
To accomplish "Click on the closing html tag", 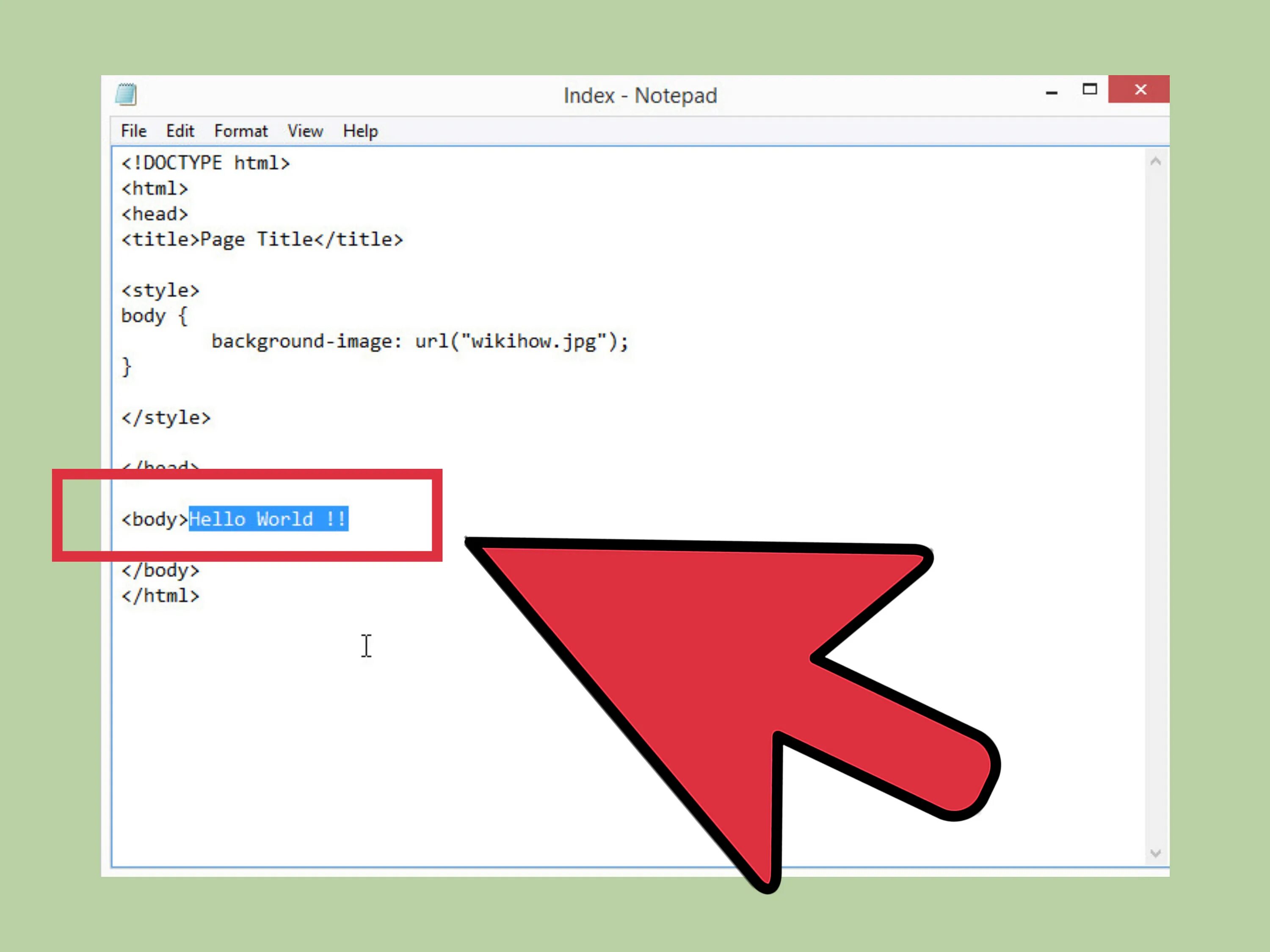I will click(x=160, y=596).
